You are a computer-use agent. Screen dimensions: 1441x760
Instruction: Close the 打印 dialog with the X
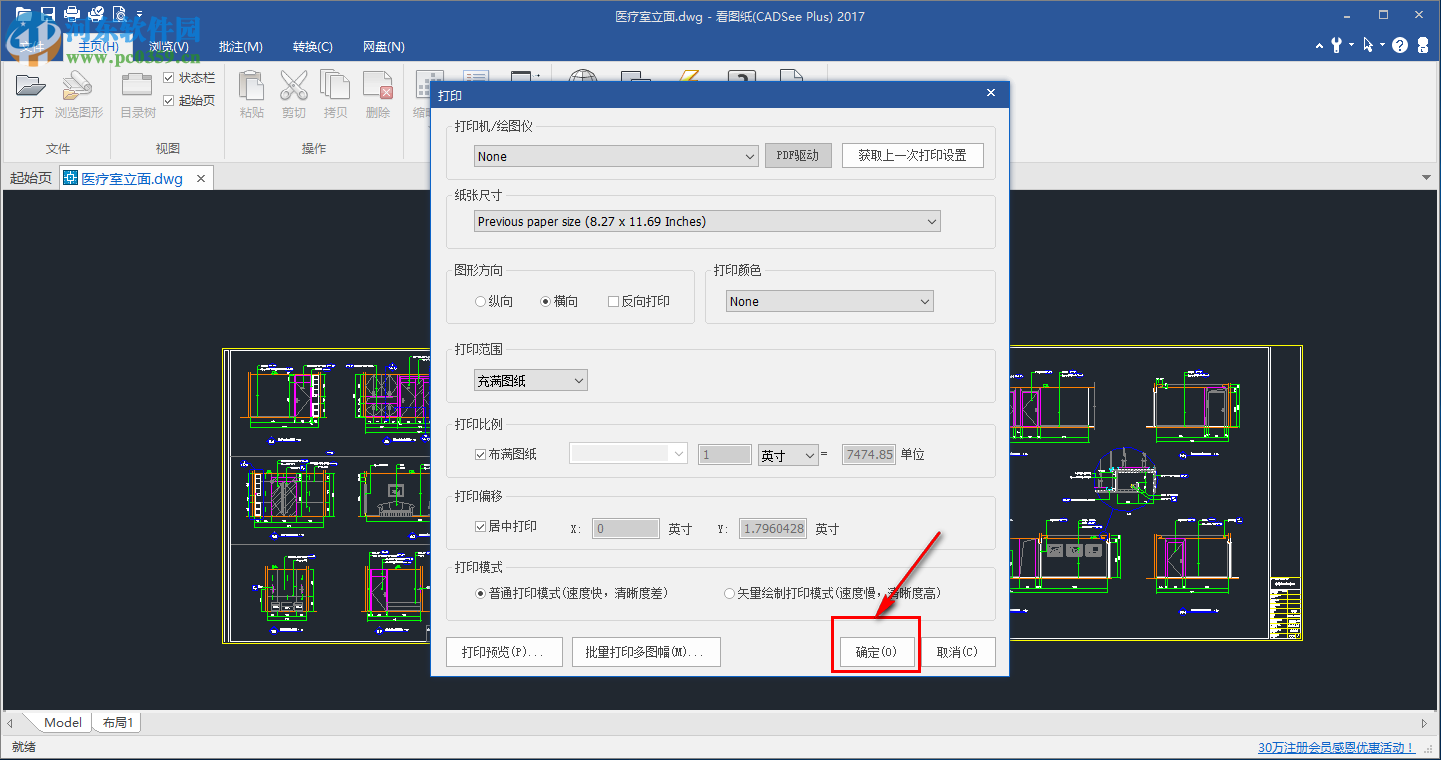[x=991, y=93]
